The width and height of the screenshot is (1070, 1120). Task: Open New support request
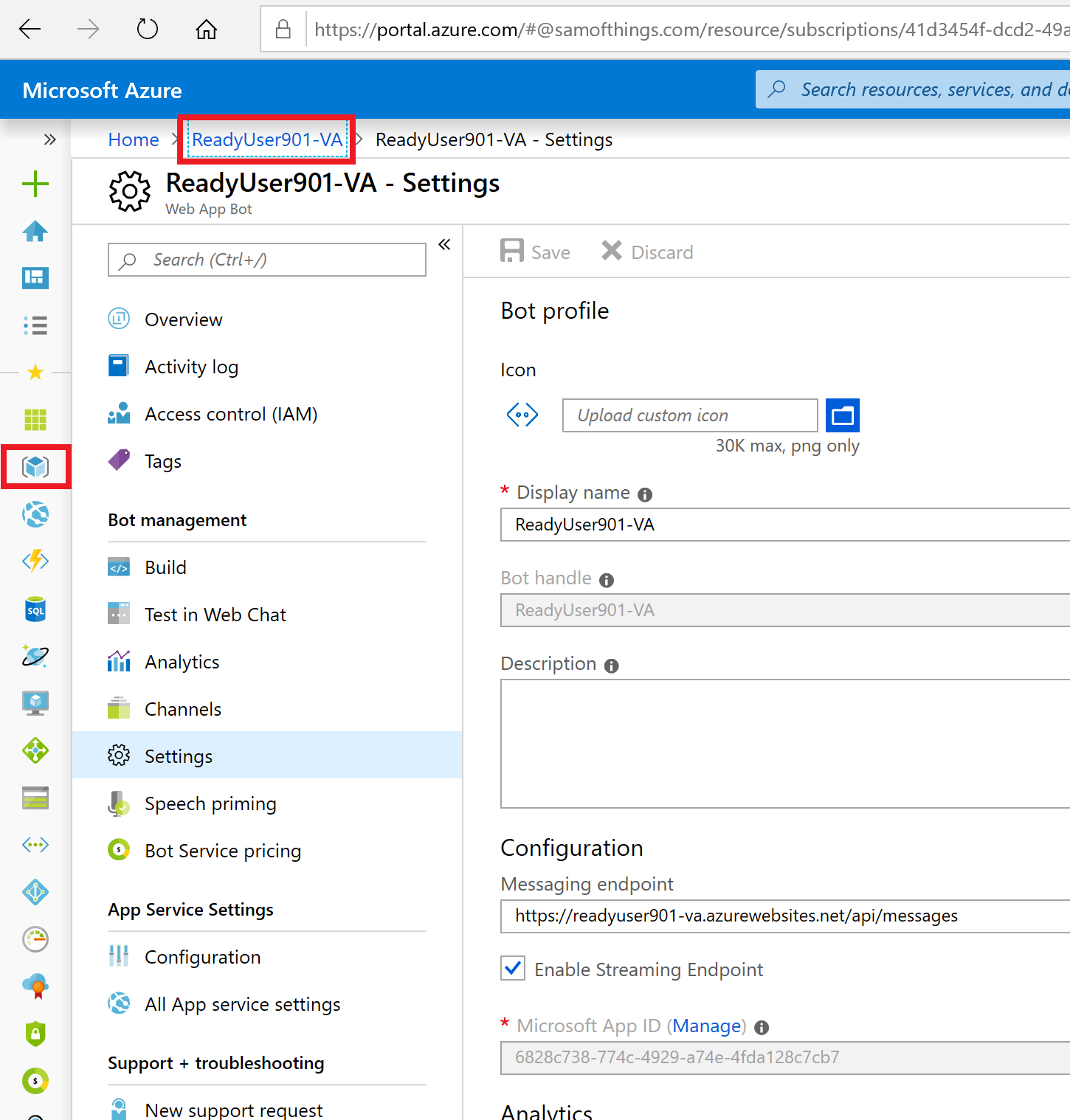pos(267,1109)
